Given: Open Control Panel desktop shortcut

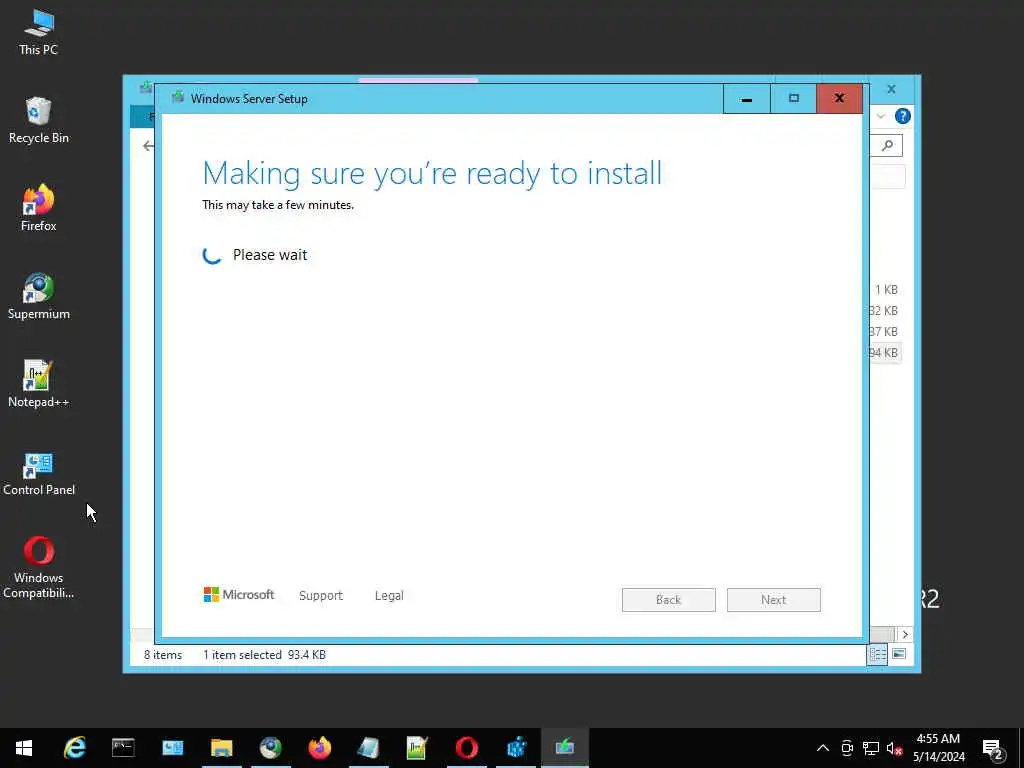Looking at the screenshot, I should [39, 473].
